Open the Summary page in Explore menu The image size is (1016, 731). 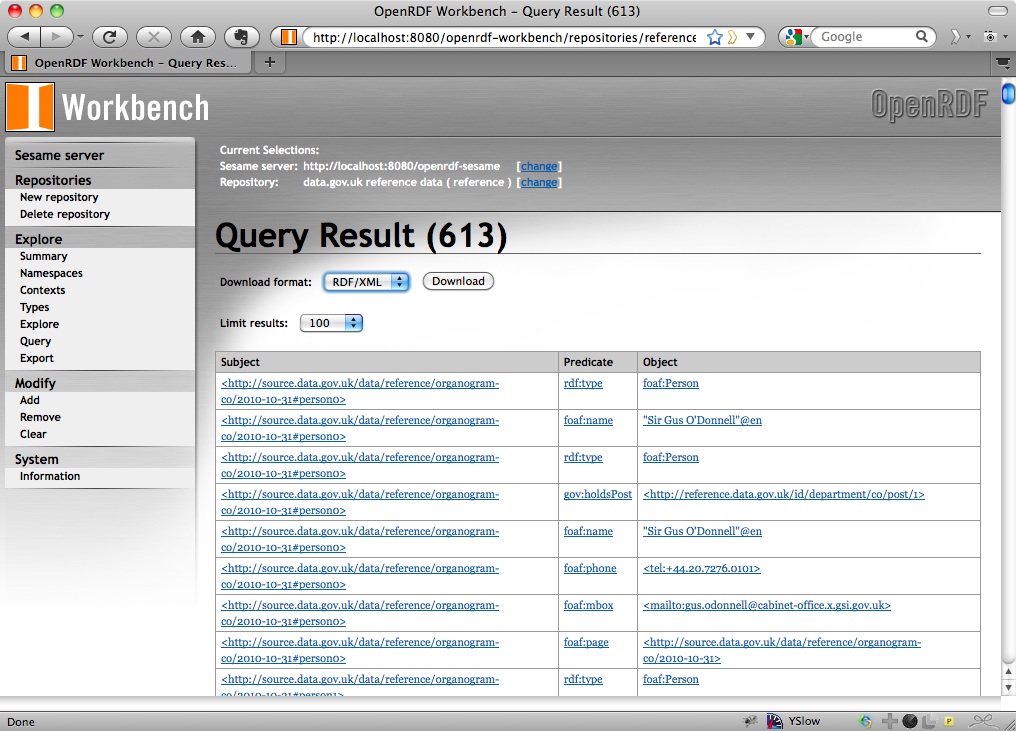pyautogui.click(x=43, y=256)
